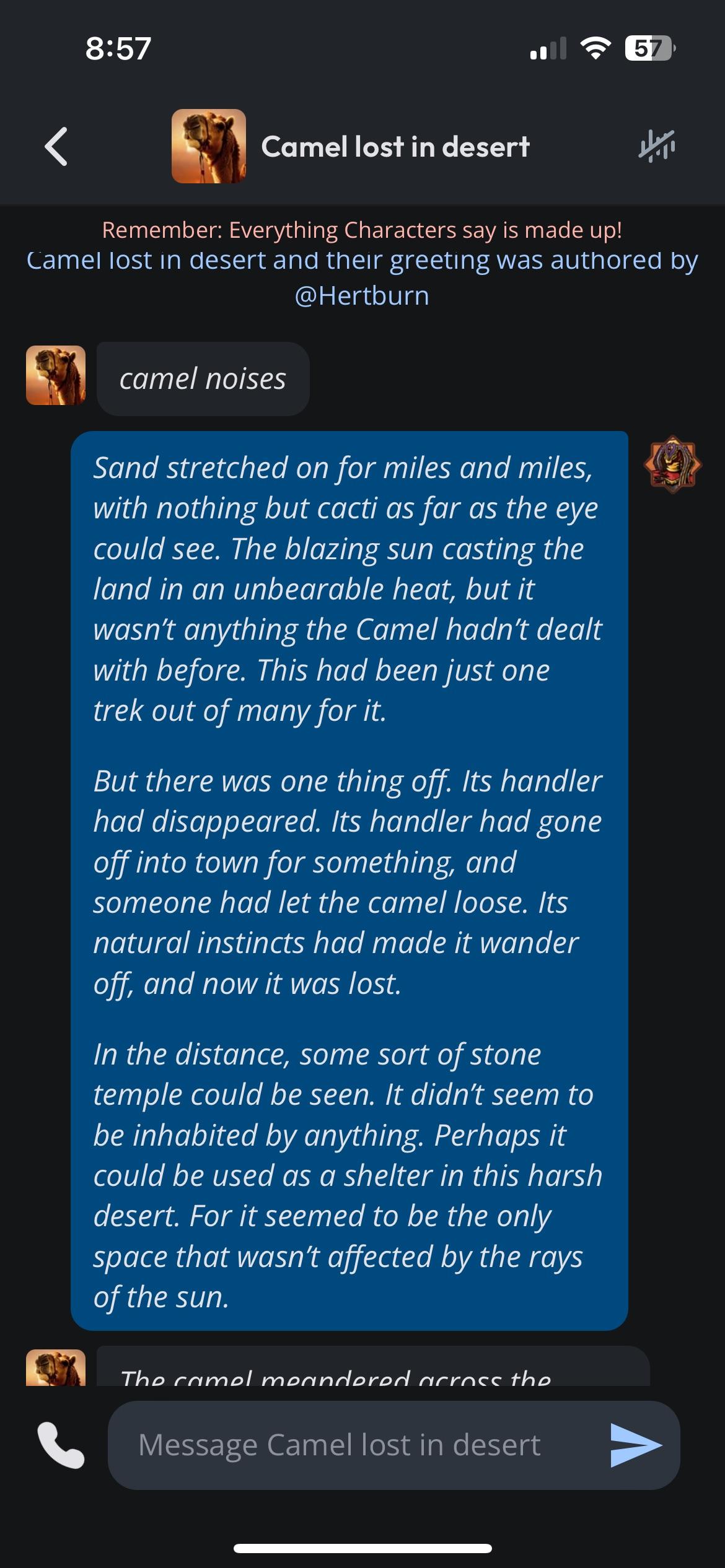Open the @Hertburn author profile link
This screenshot has height=1568, width=725.
362,295
